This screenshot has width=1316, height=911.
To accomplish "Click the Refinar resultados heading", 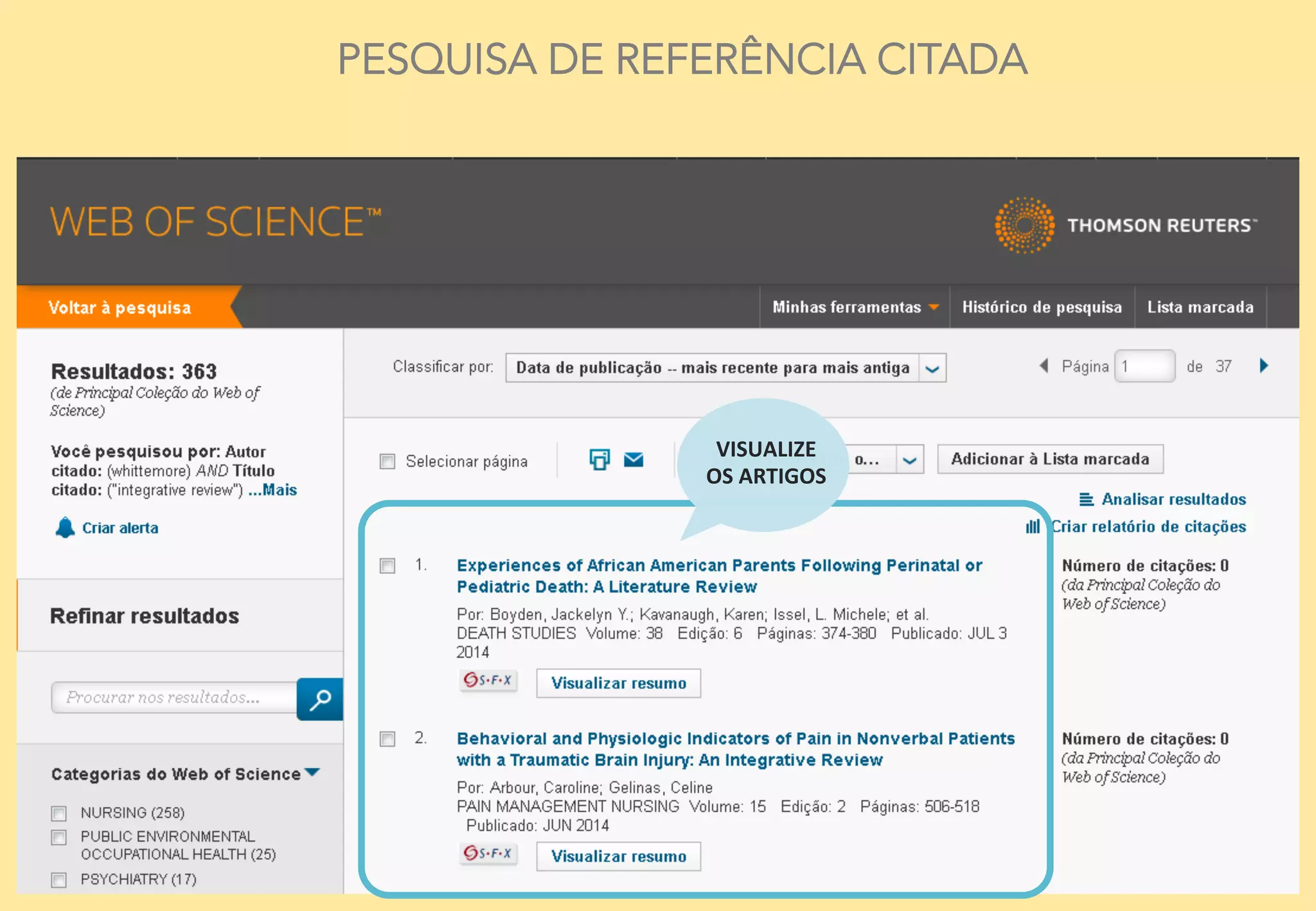I will point(145,616).
